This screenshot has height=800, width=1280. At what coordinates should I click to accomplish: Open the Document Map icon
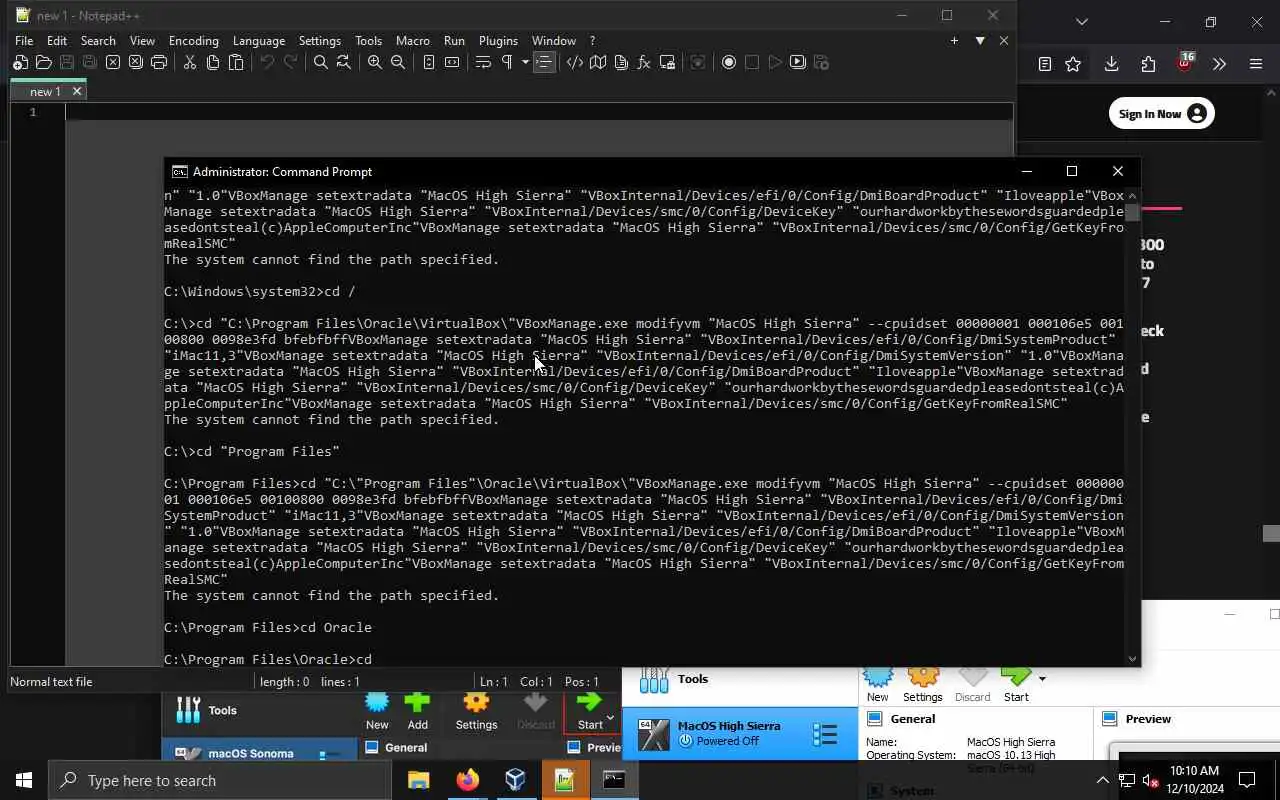pos(597,62)
